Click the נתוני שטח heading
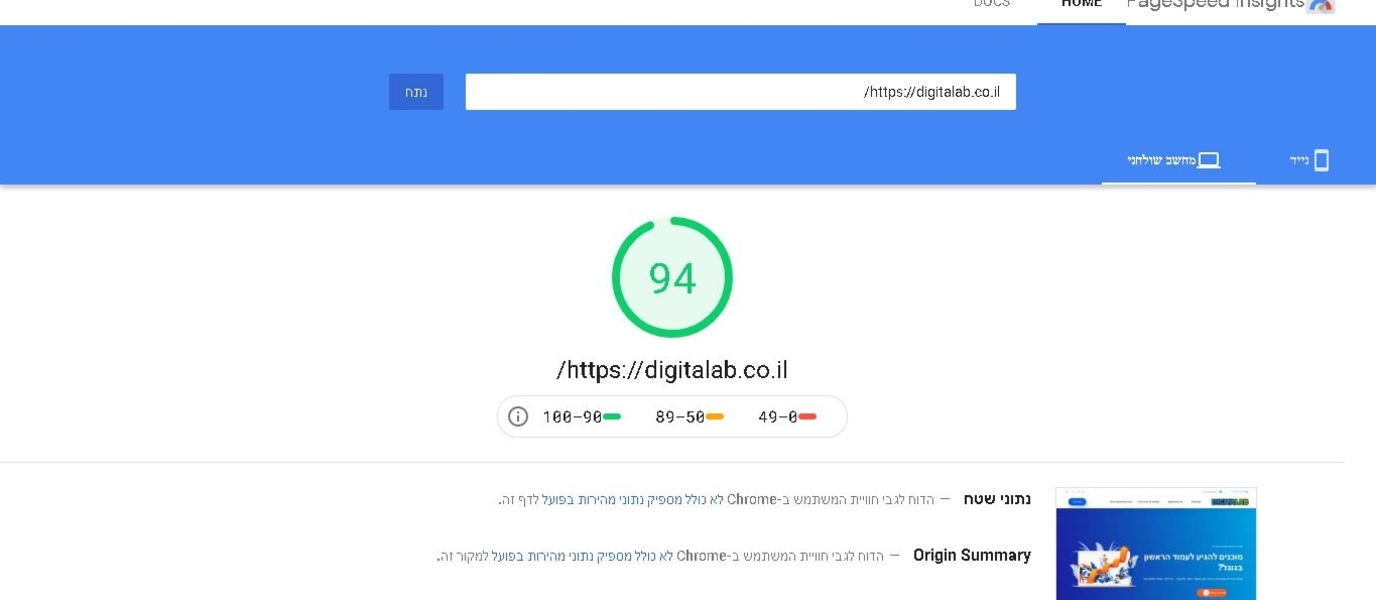The image size is (1376, 600). click(x=997, y=498)
